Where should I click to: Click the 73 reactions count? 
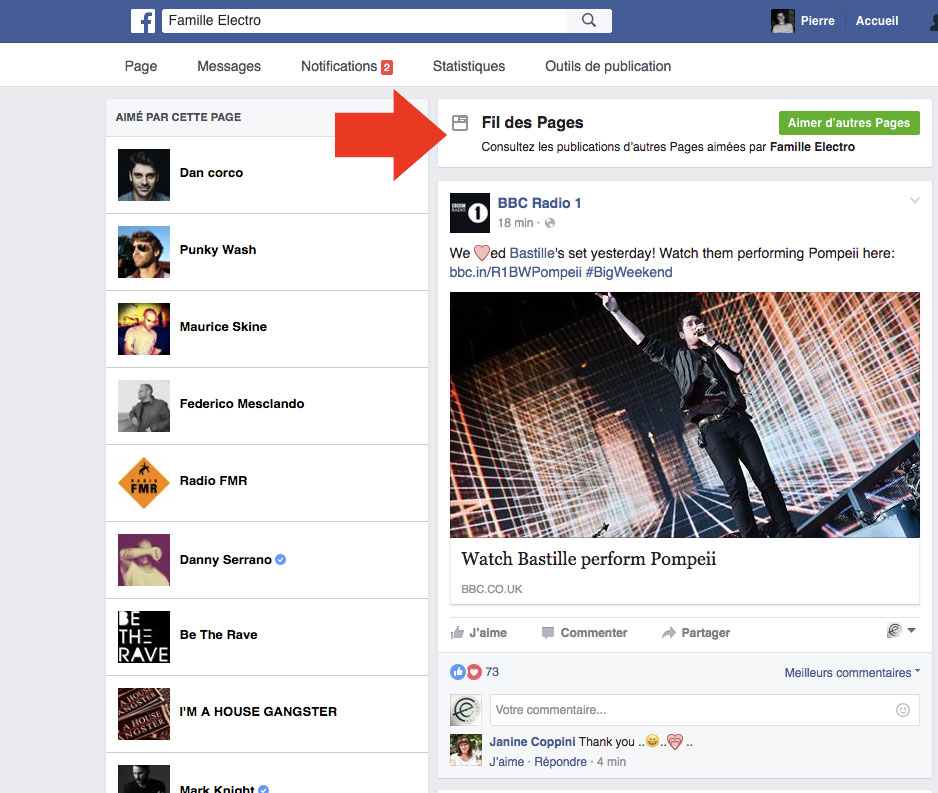pyautogui.click(x=492, y=672)
